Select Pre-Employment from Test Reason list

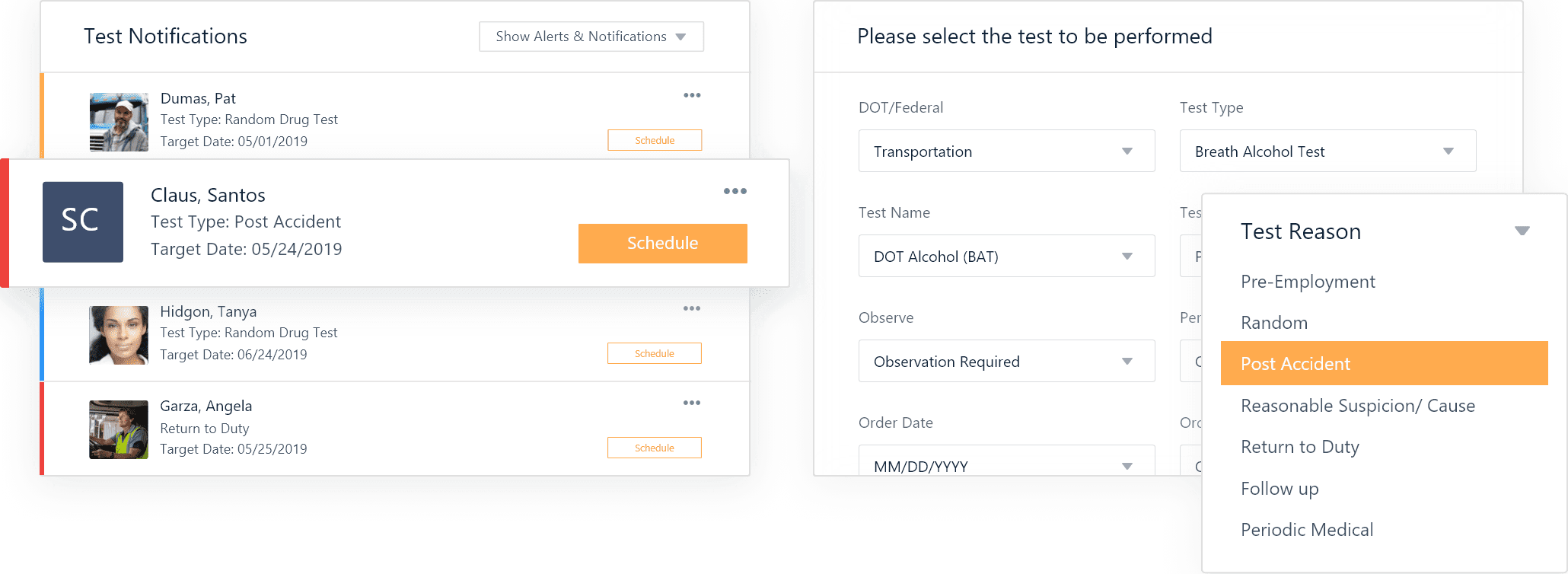click(x=1308, y=282)
